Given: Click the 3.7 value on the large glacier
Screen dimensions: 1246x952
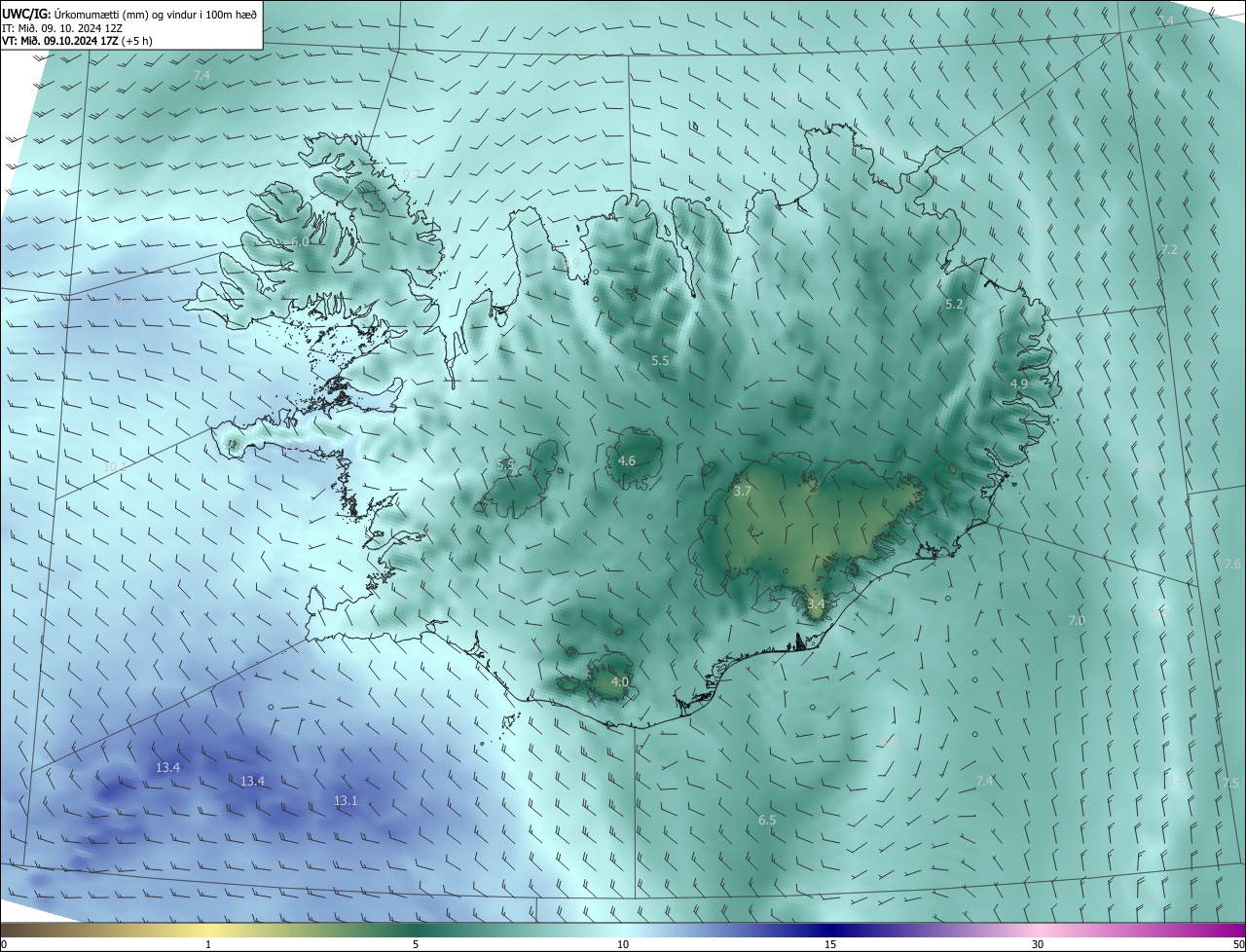Looking at the screenshot, I should pos(742,492).
